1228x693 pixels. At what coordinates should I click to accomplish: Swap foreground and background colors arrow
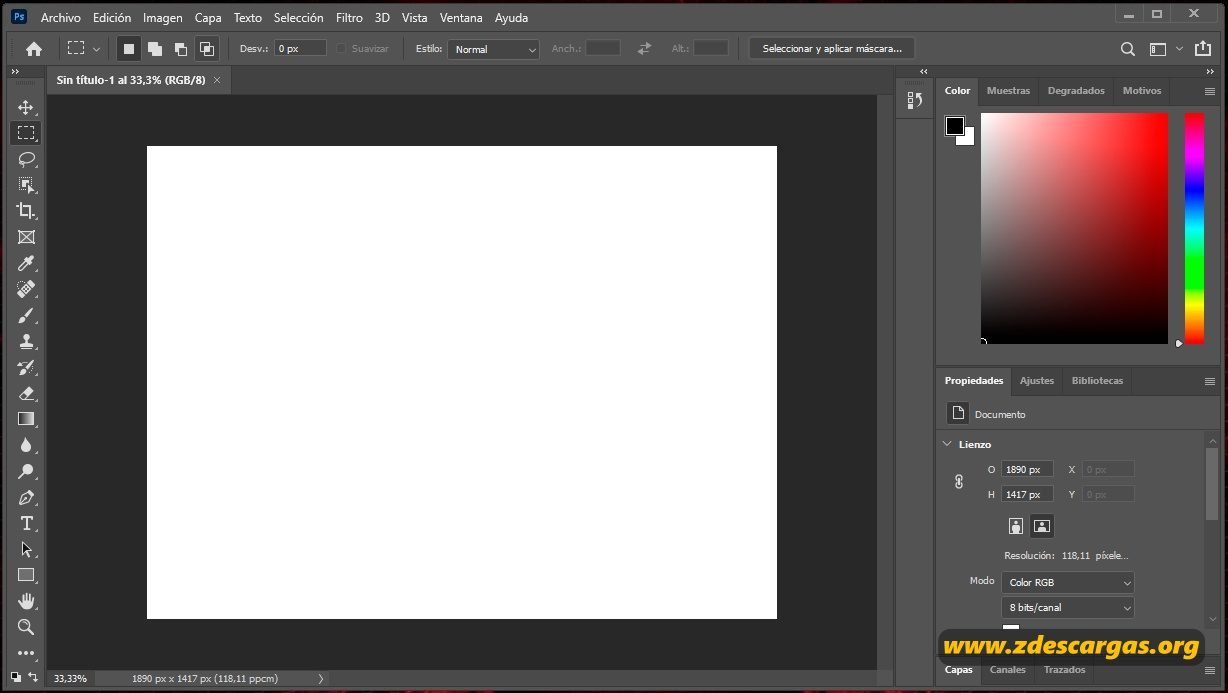tap(32, 677)
